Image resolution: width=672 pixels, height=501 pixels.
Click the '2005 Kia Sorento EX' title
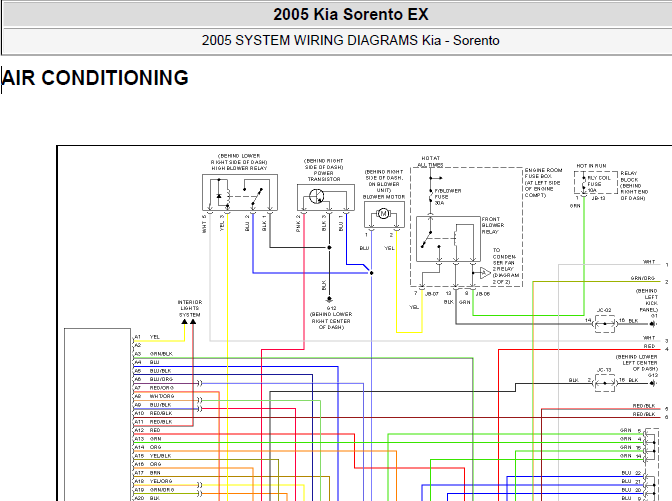[x=351, y=15]
